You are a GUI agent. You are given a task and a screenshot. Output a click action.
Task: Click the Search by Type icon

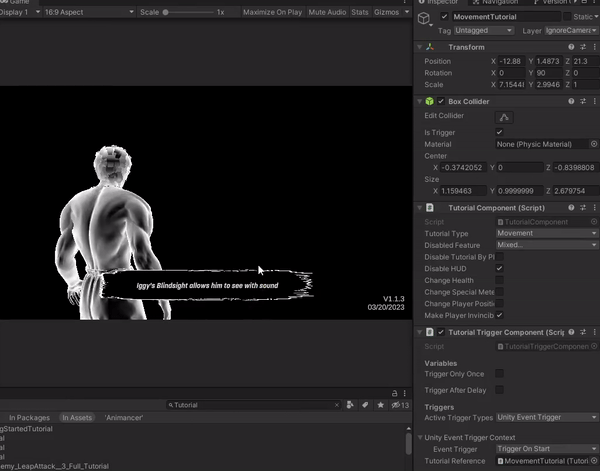pyautogui.click(x=350, y=405)
